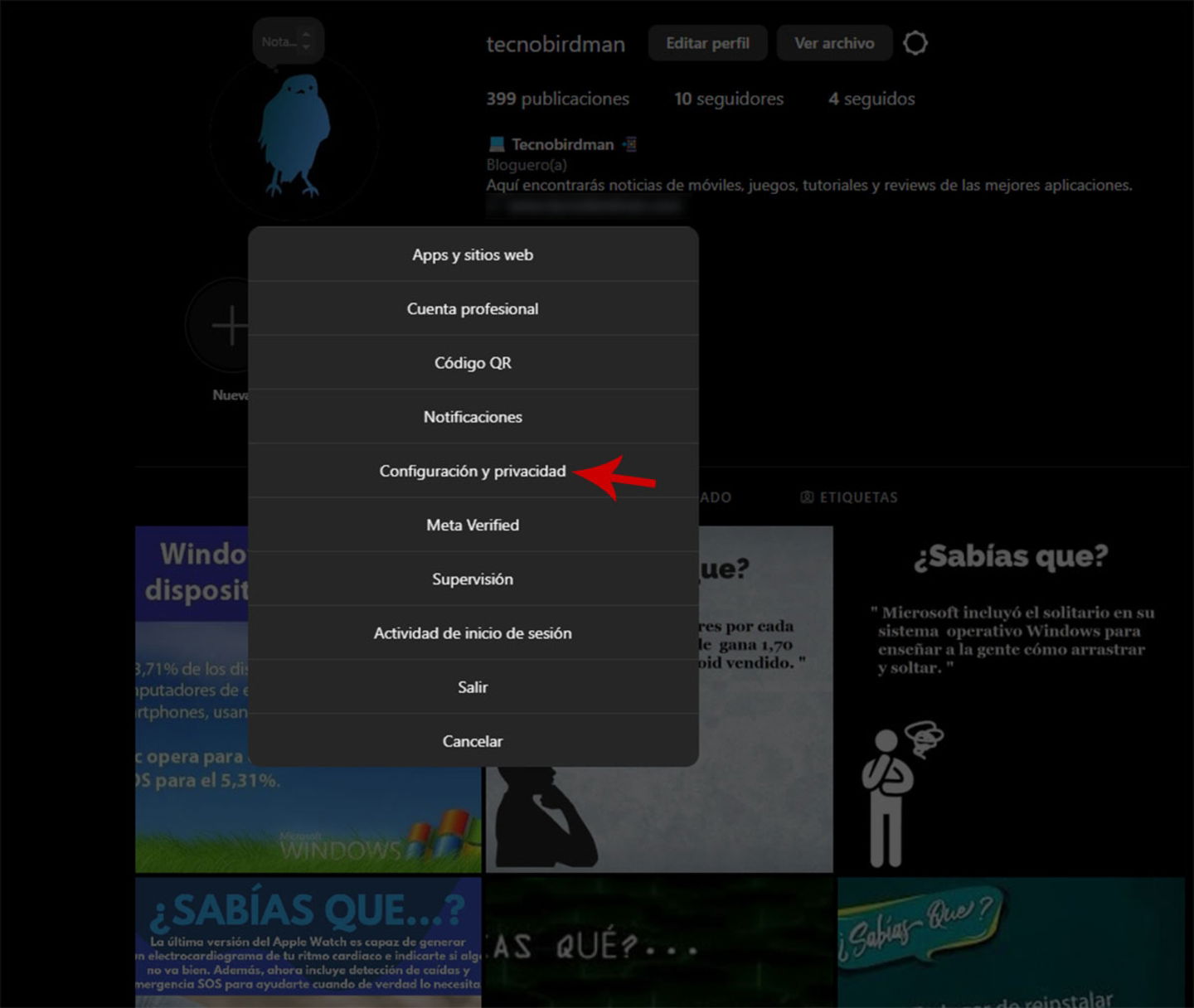Add a new highlight with plus icon
1194x1008 pixels.
[219, 325]
